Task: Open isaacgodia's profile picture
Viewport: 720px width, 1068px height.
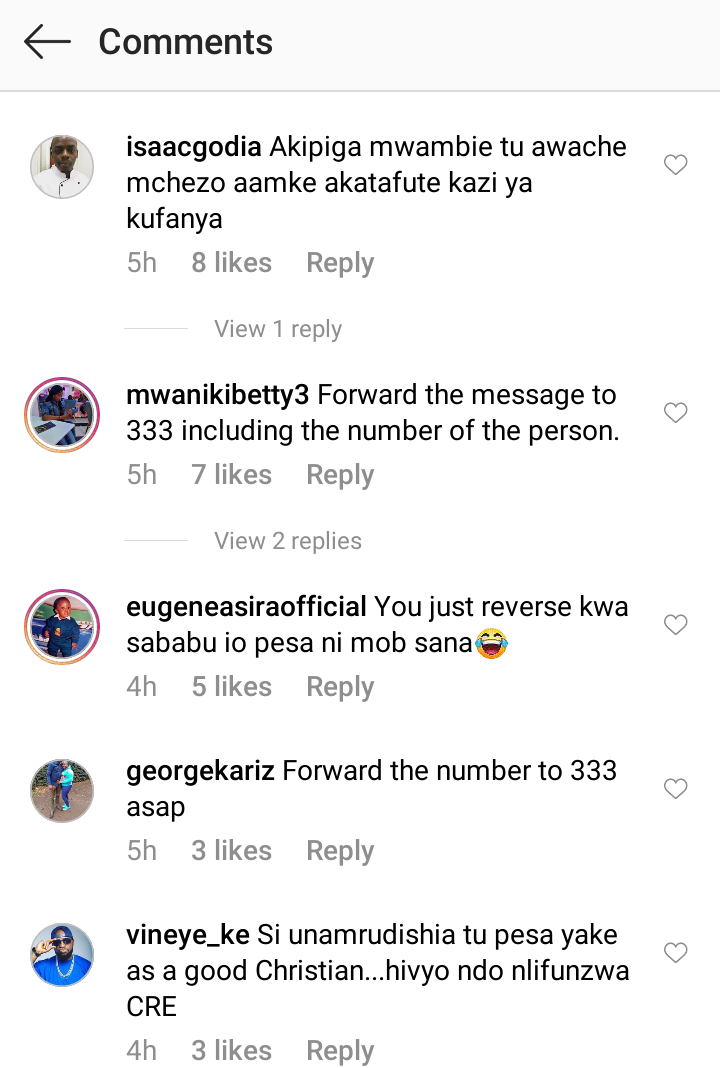Action: [62, 167]
